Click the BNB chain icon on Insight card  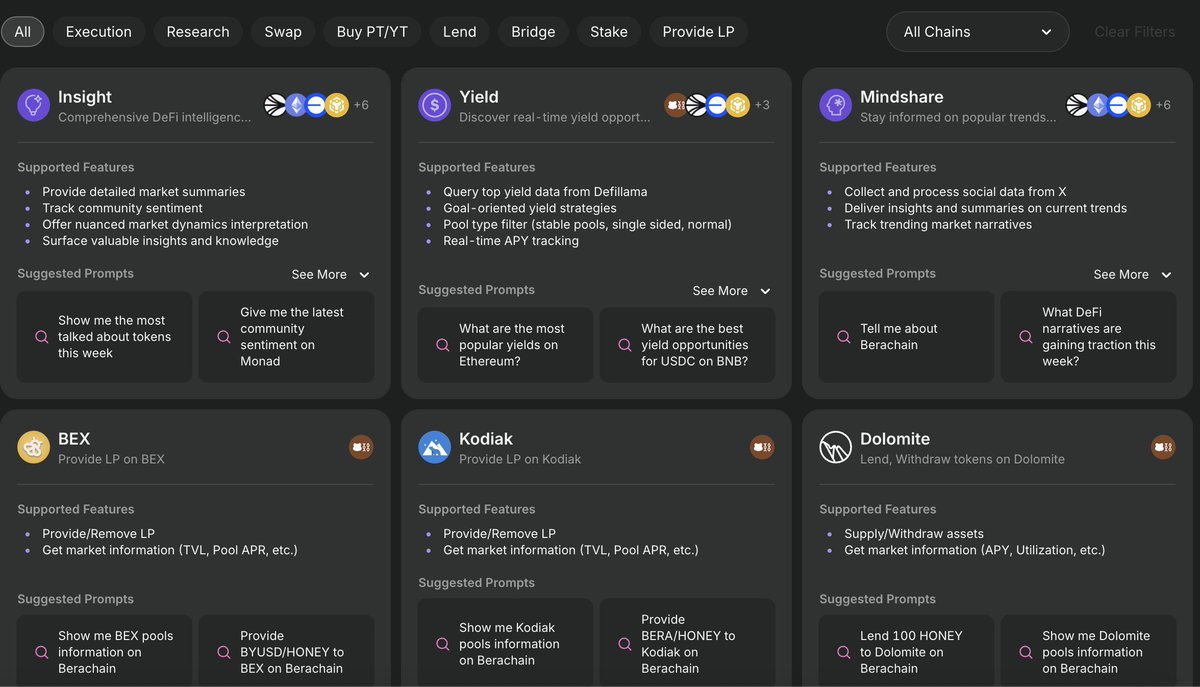coord(337,105)
